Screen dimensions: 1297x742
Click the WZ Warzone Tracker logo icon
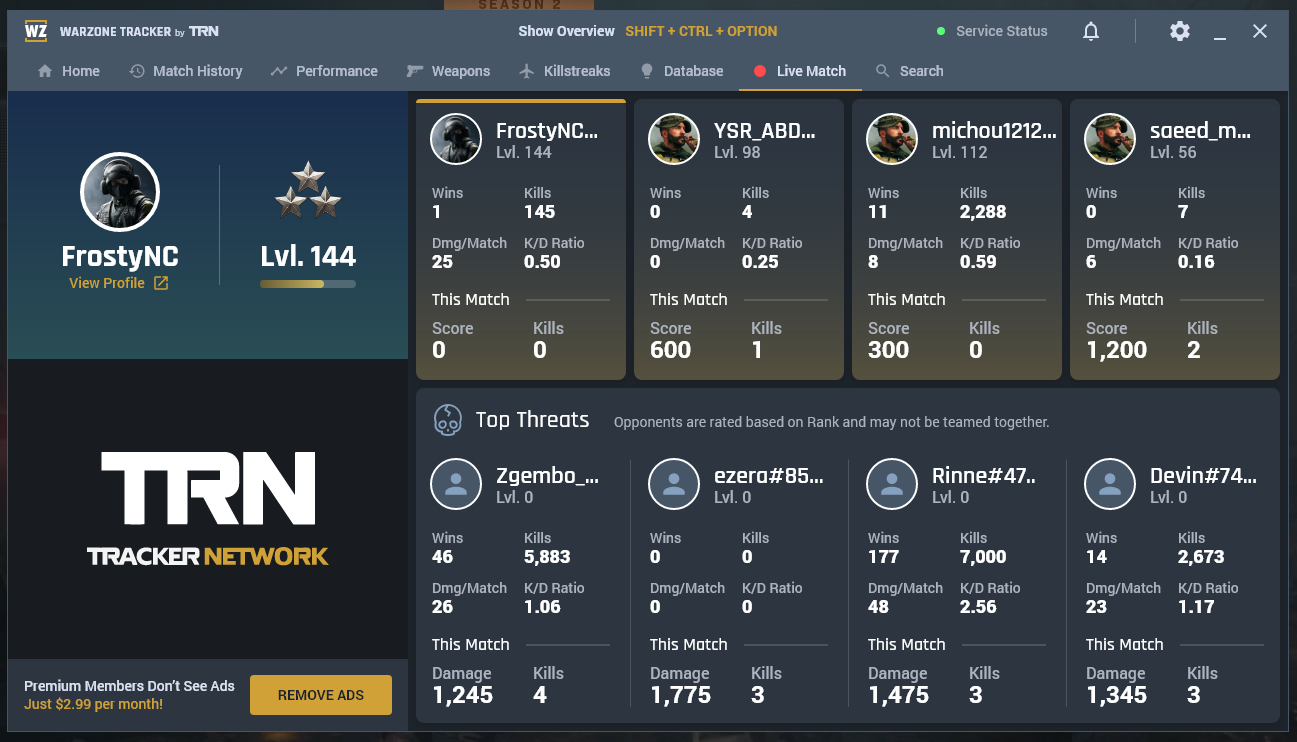tap(36, 31)
